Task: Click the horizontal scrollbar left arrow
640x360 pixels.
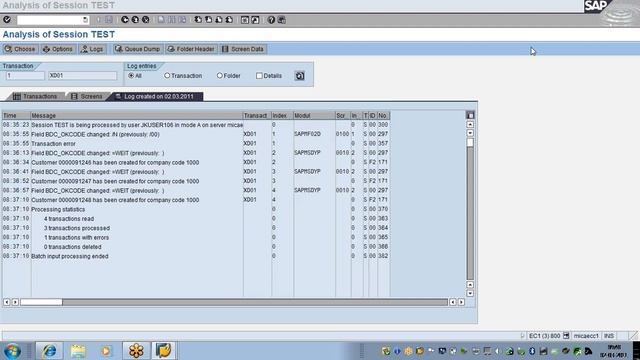Action: point(7,302)
